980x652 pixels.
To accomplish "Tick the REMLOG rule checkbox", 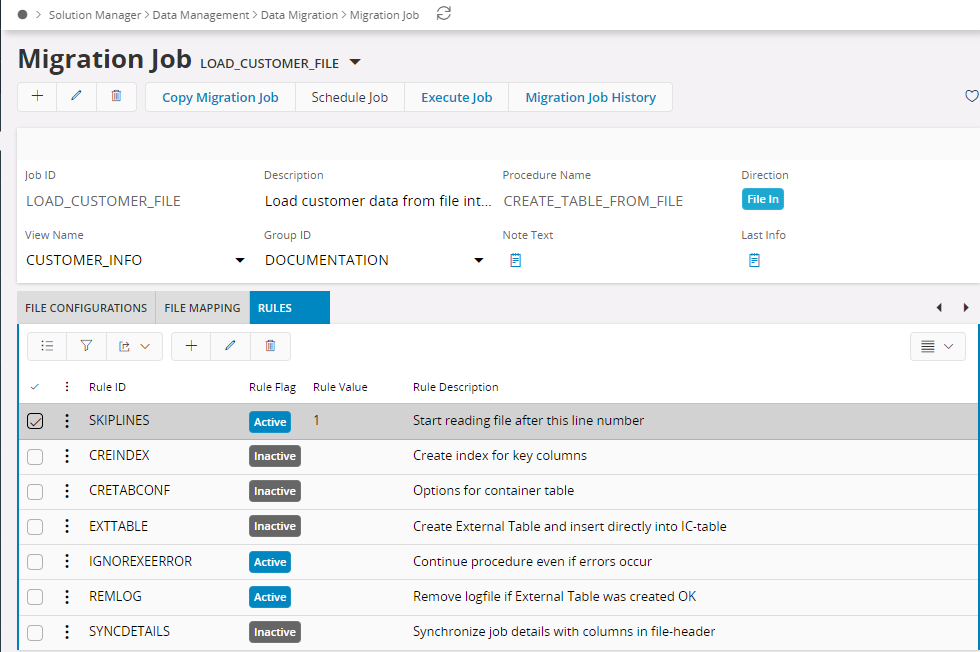I will pyautogui.click(x=35, y=597).
